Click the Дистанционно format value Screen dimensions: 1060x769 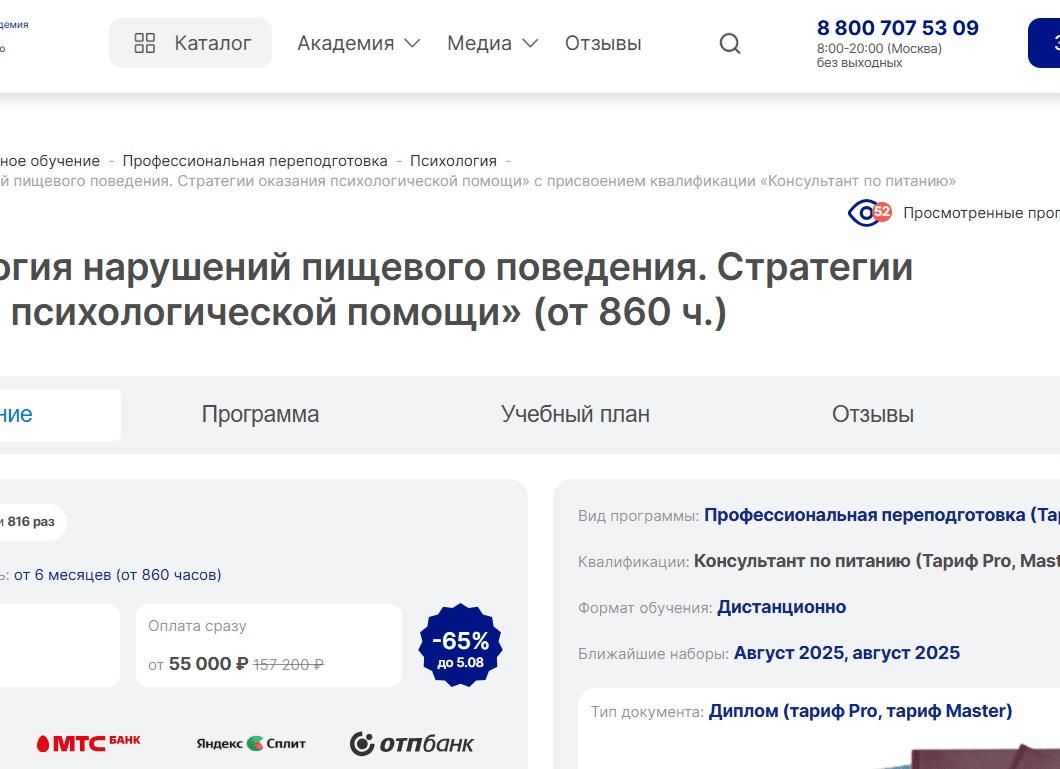[781, 607]
